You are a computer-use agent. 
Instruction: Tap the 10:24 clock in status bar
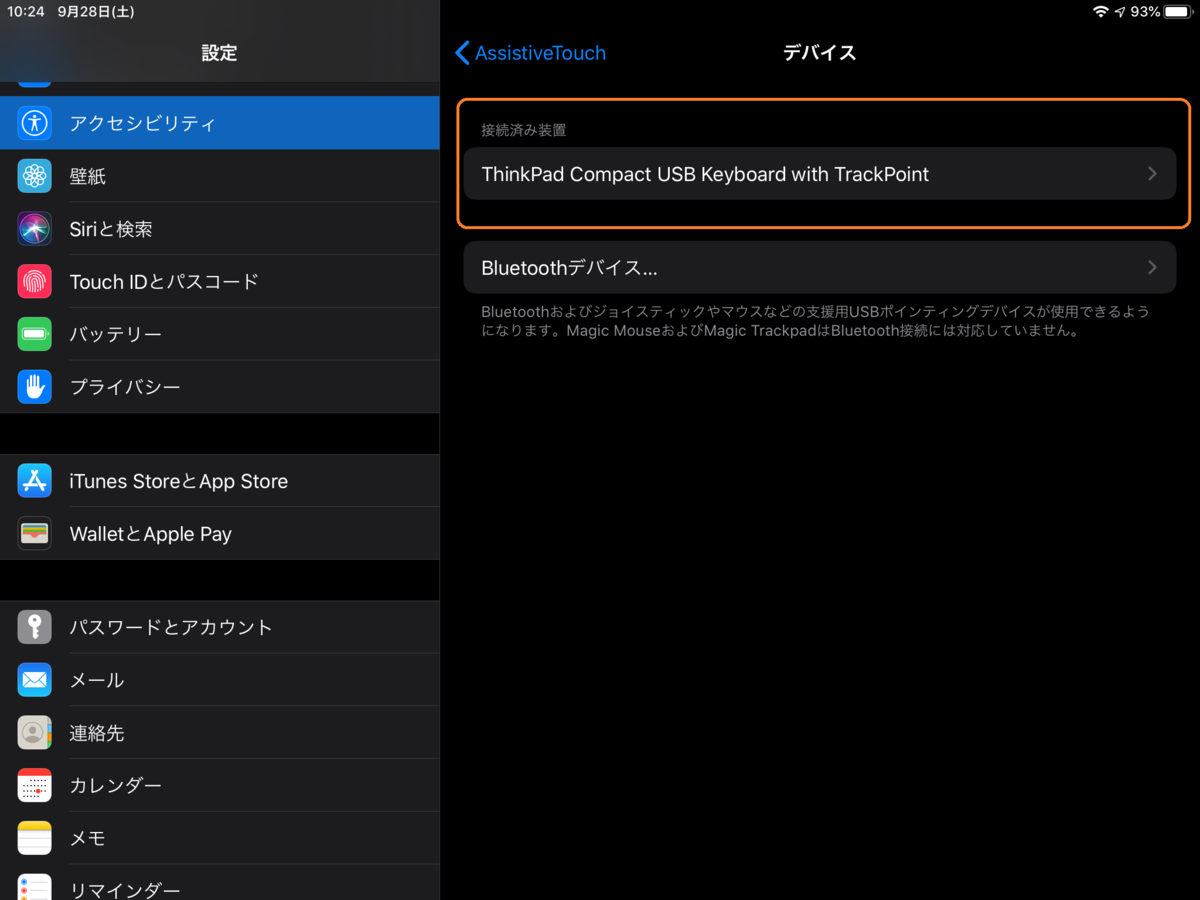[x=26, y=12]
